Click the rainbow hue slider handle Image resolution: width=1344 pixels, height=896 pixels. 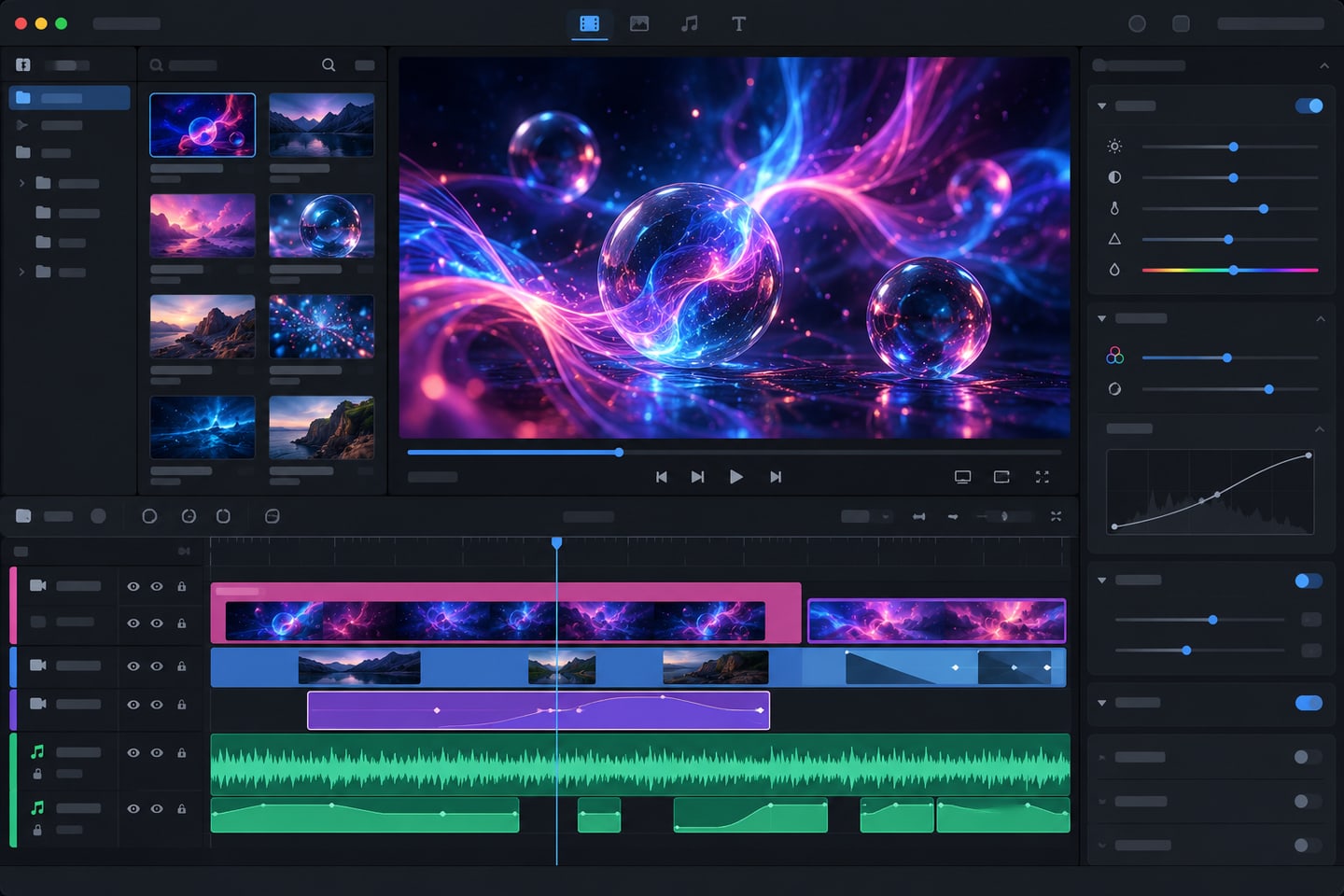[1233, 270]
